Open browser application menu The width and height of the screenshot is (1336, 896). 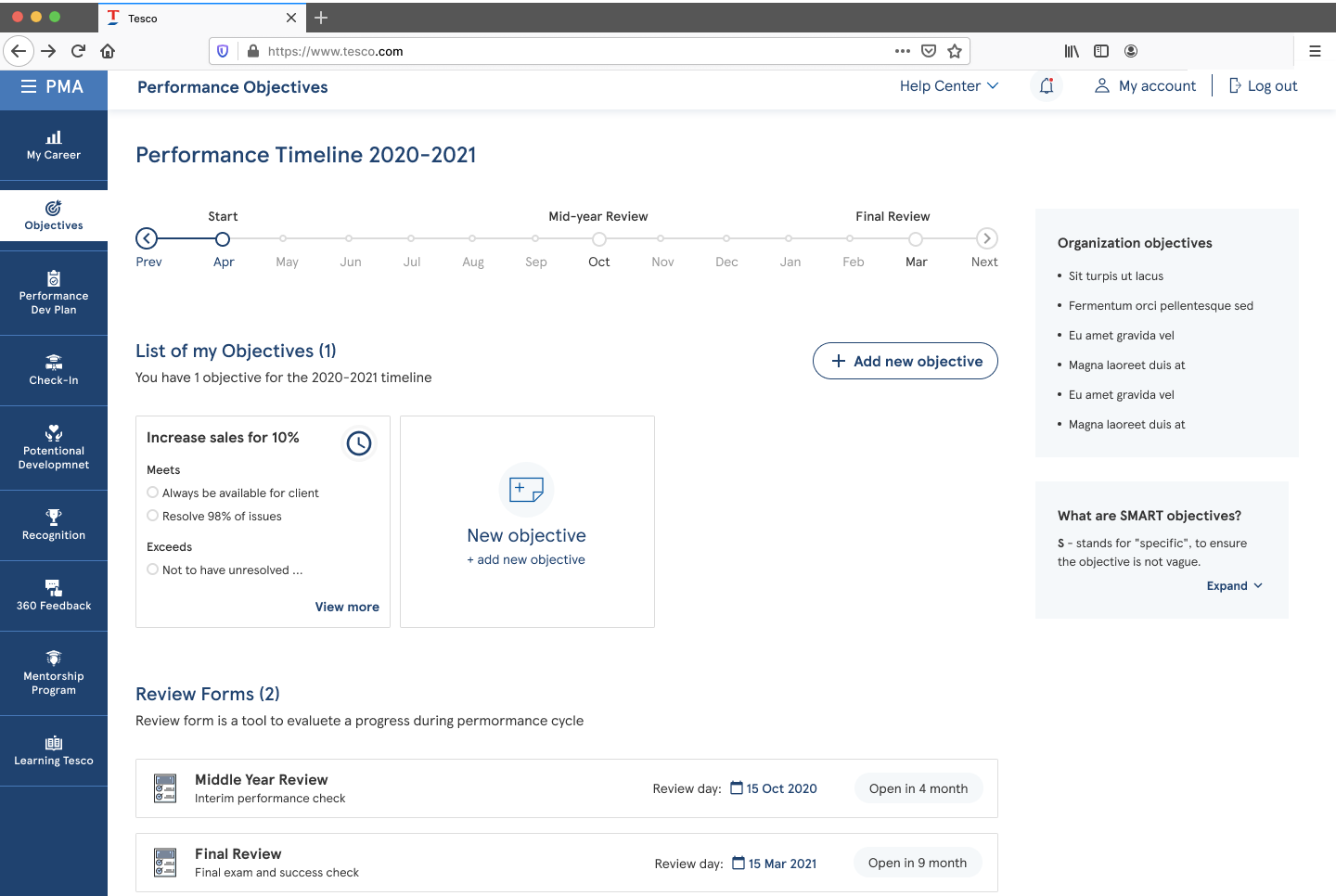[1315, 51]
